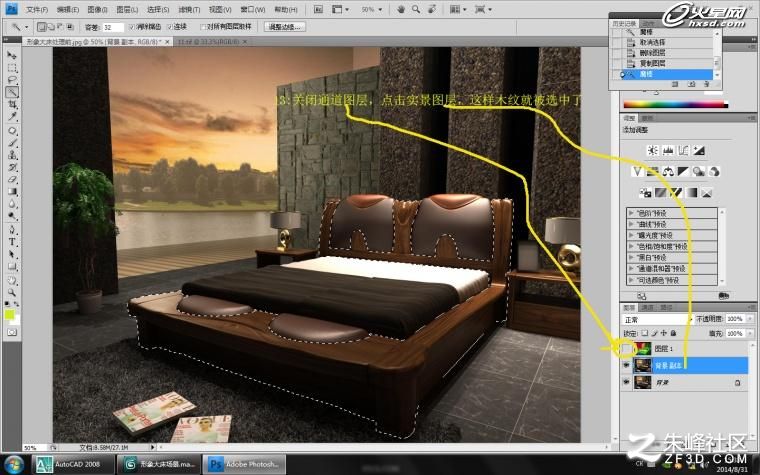Add a Levels adjustment
Viewport: 760px width, 475px height.
(668, 151)
